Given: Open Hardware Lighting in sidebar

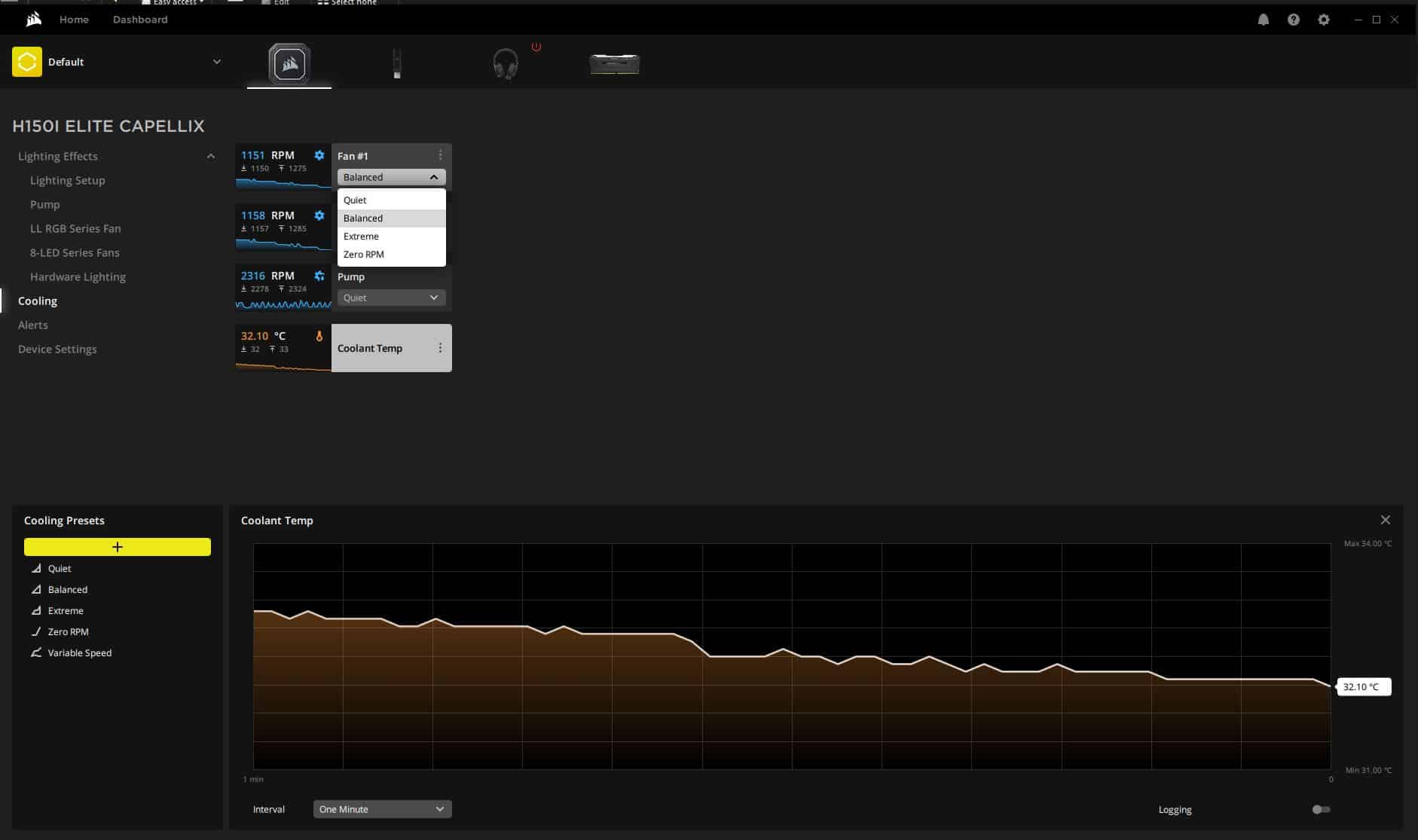Looking at the screenshot, I should (x=78, y=276).
